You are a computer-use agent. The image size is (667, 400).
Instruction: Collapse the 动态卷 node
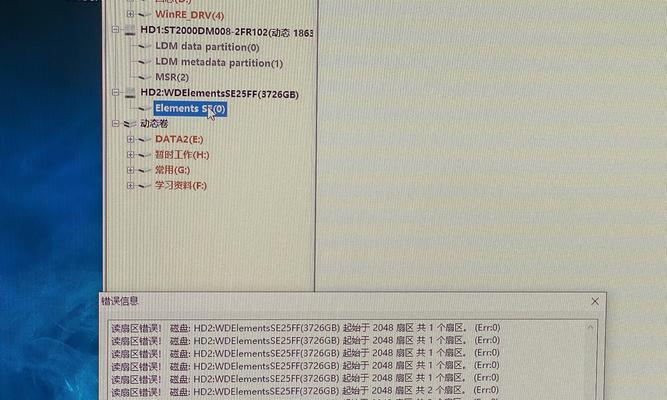coord(115,123)
